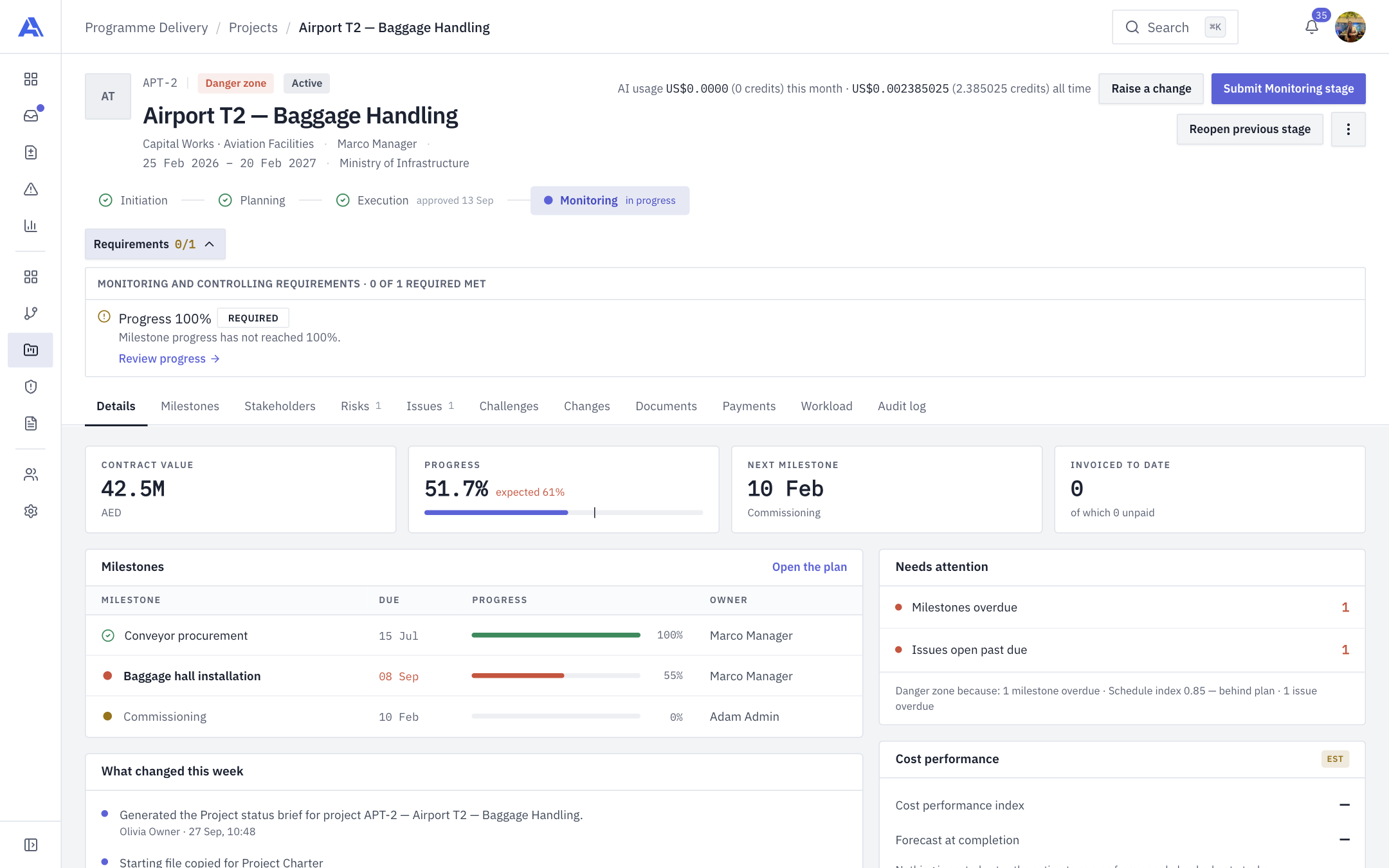Click the app logo in top-left corner
This screenshot has width=1389, height=868.
(31, 27)
